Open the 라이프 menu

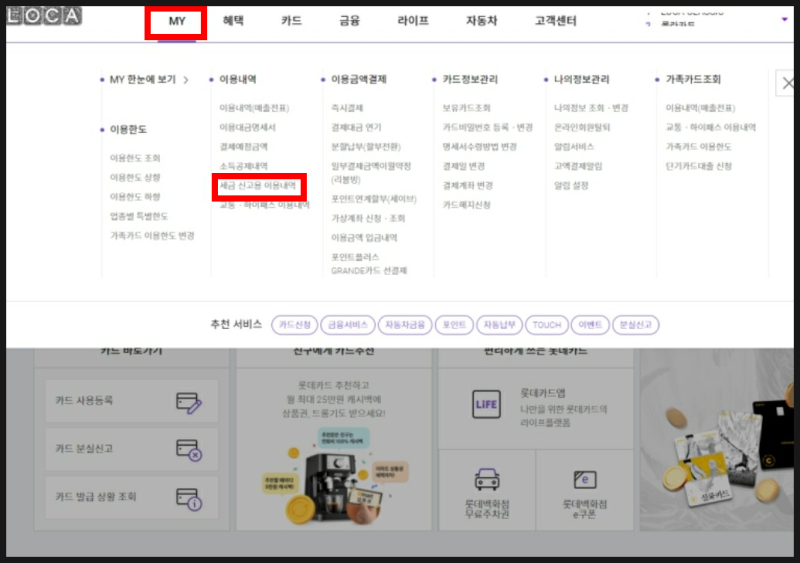point(413,21)
